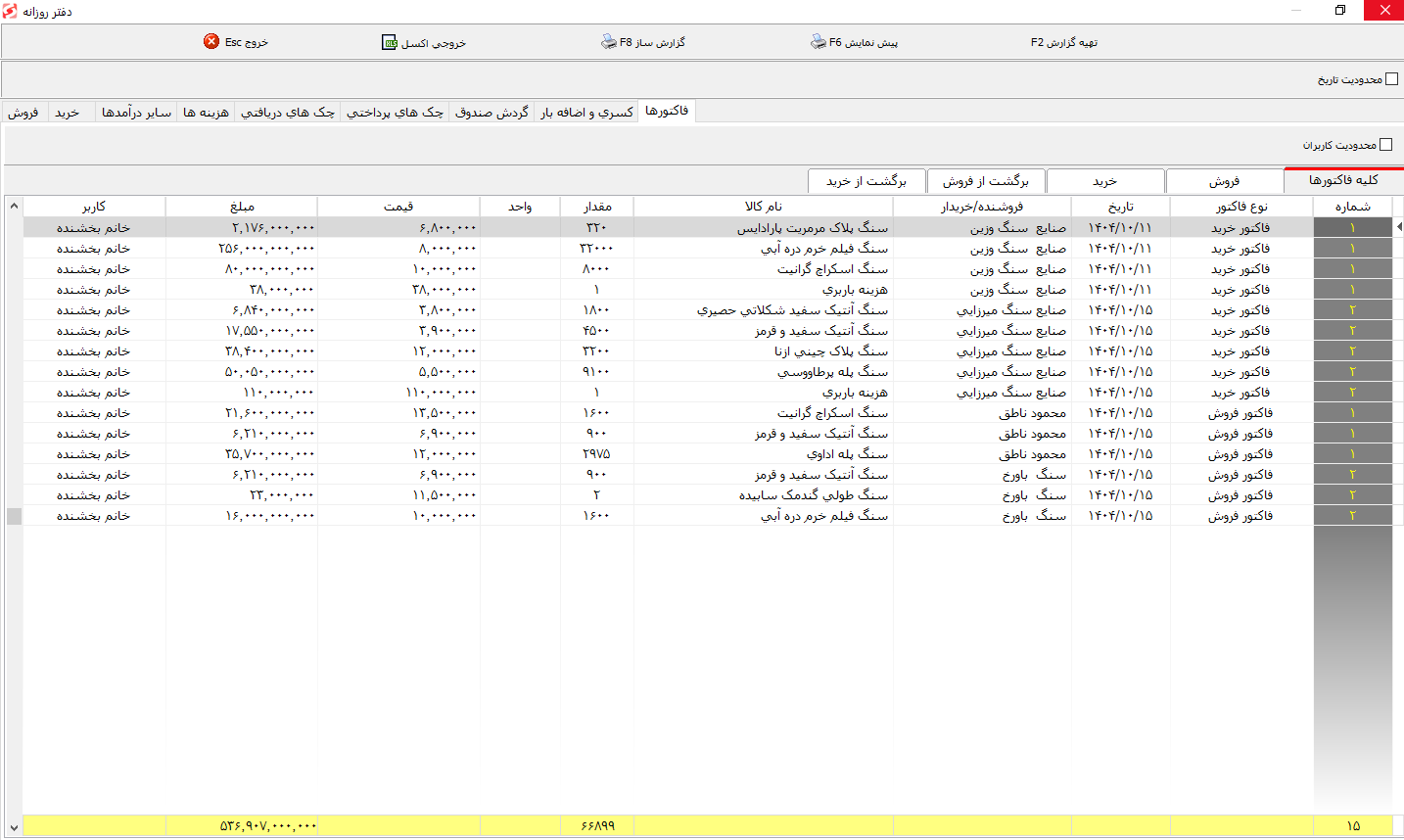This screenshot has width=1404, height=840.
Task: Open the چک های پرداختی tab
Action: coord(395,113)
